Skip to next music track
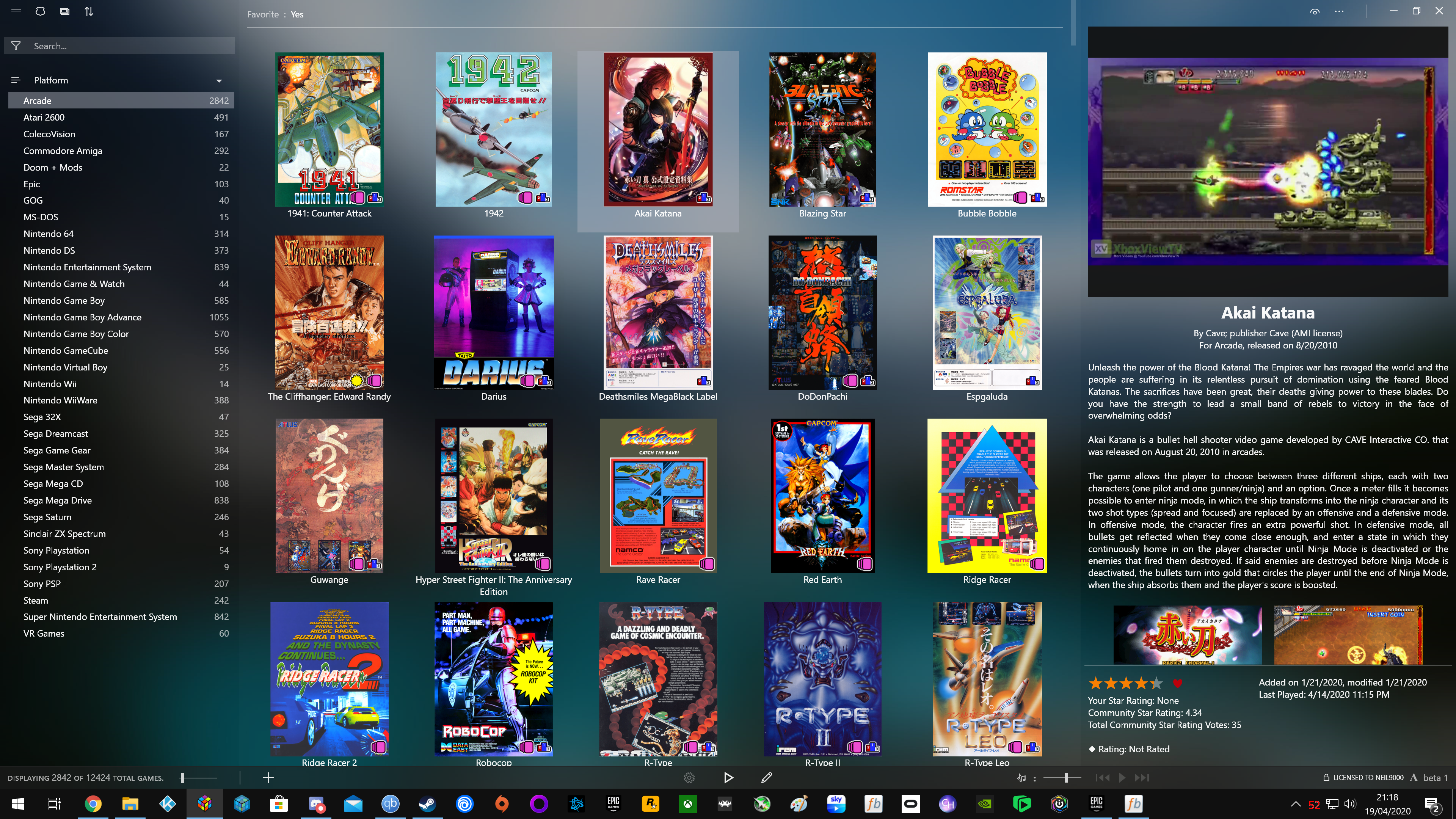The height and width of the screenshot is (819, 1456). (x=1142, y=778)
